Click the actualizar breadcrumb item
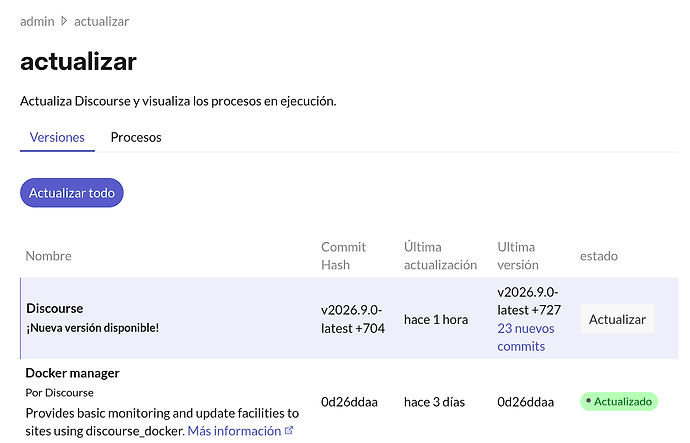690x443 pixels. (x=102, y=21)
